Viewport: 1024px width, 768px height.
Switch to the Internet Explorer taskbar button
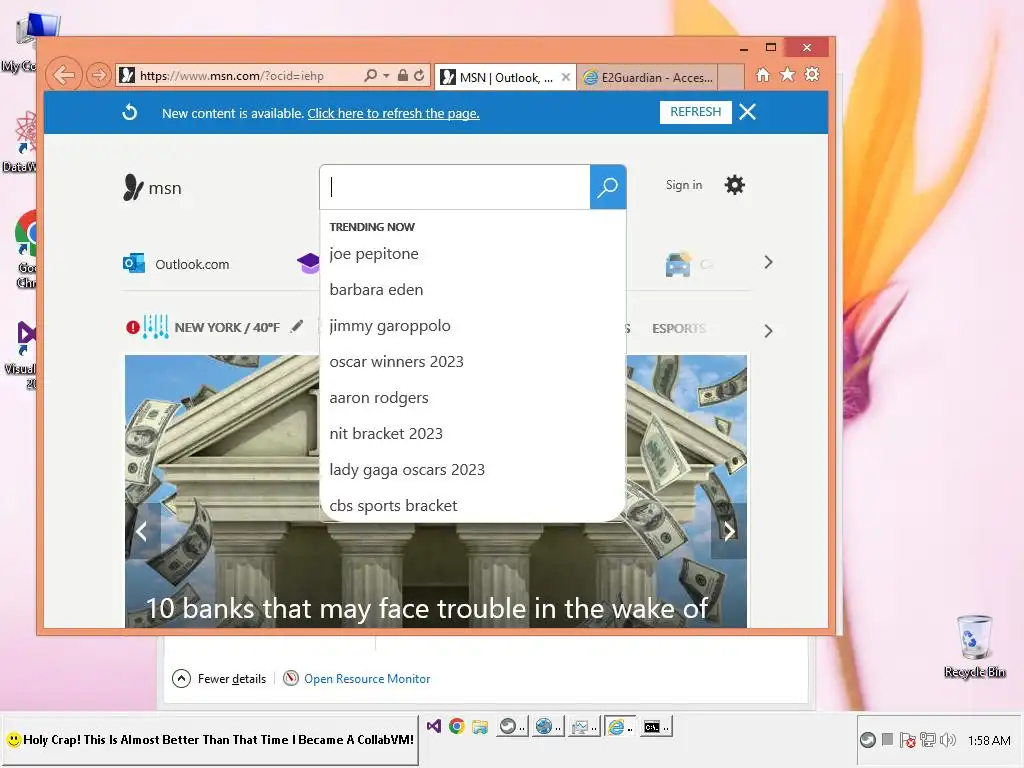pyautogui.click(x=618, y=726)
